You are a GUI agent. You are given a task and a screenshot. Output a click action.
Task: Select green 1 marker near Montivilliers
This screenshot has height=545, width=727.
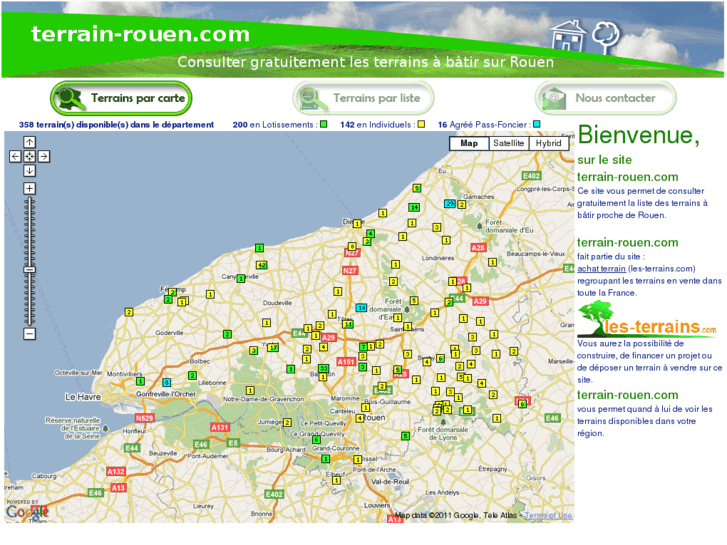point(140,381)
